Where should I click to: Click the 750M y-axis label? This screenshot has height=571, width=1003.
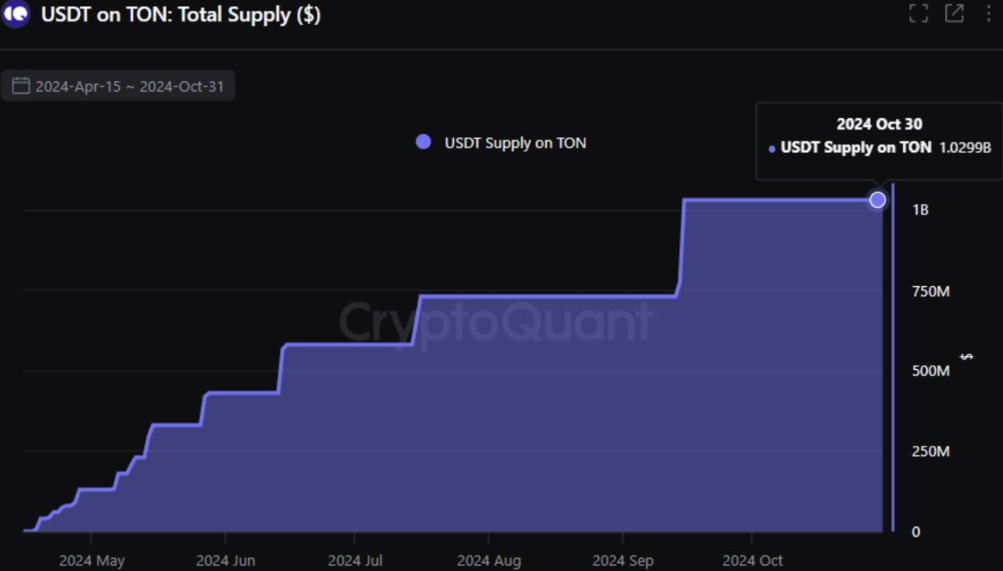pos(931,292)
